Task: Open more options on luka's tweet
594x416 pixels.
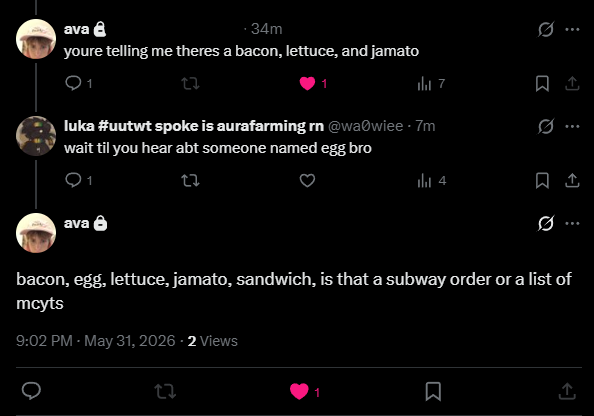Action: 572,126
